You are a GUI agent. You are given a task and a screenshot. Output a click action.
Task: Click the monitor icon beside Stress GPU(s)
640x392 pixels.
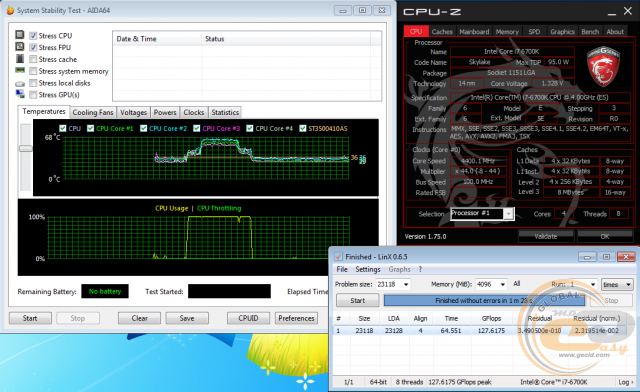click(20, 94)
